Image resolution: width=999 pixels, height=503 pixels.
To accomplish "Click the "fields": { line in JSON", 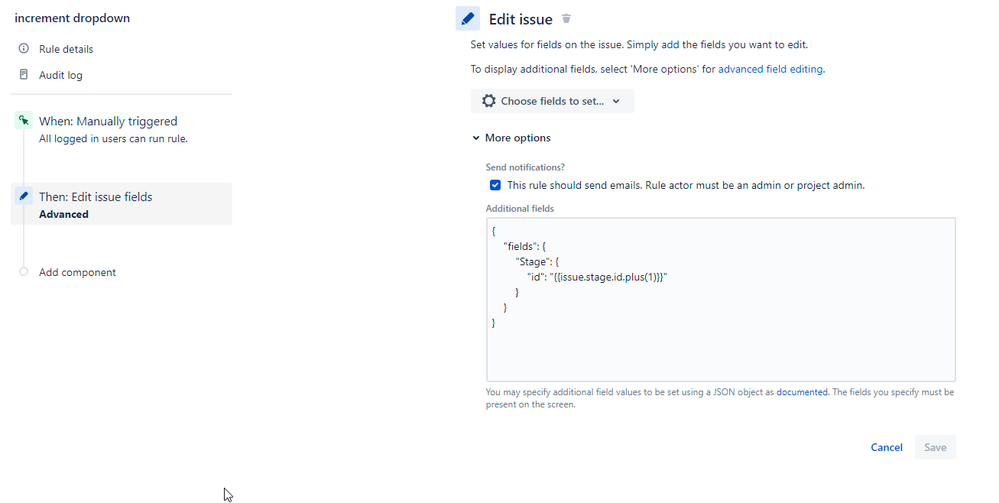I will pyautogui.click(x=524, y=246).
